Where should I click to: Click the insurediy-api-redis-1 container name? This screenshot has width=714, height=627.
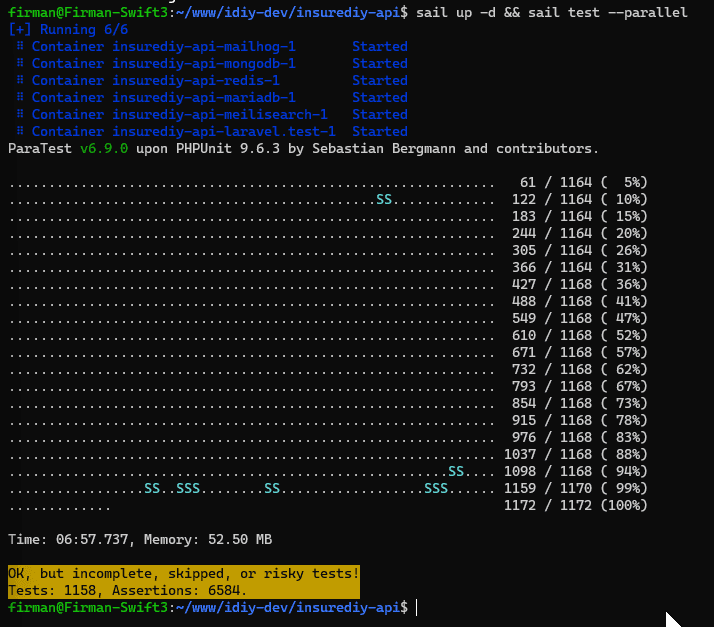point(196,81)
